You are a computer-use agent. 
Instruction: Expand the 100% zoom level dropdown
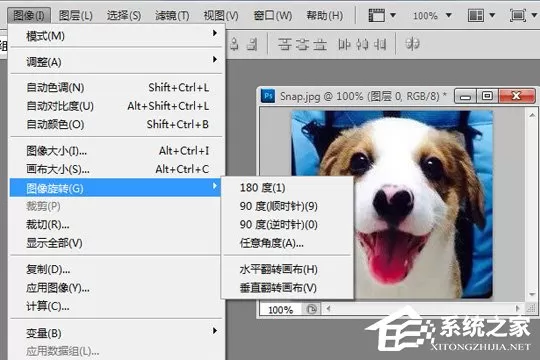448,16
